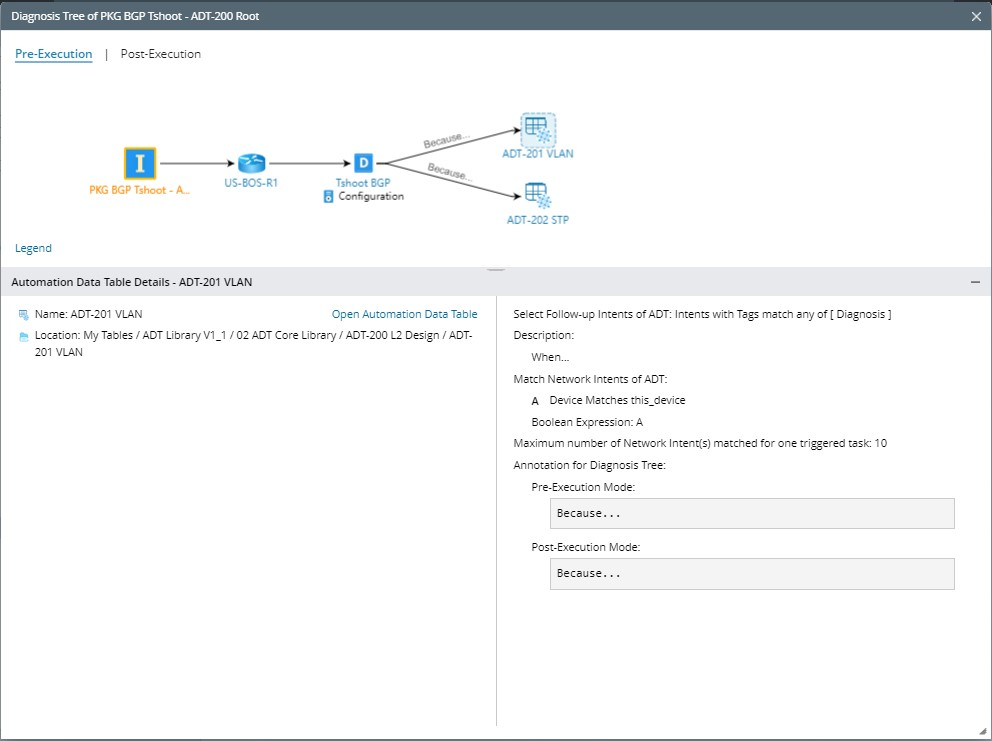Click the Pre-Execution Mode annotation field

tap(752, 514)
